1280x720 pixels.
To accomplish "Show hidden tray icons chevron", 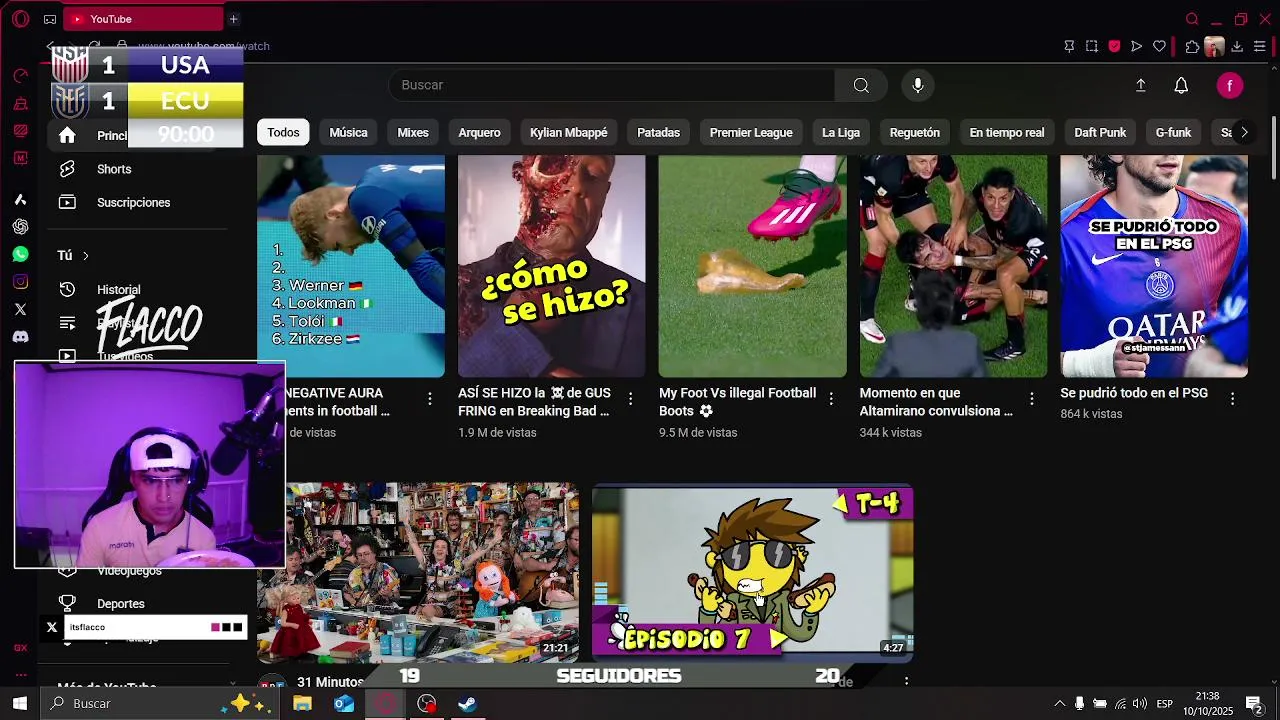I will click(1060, 704).
